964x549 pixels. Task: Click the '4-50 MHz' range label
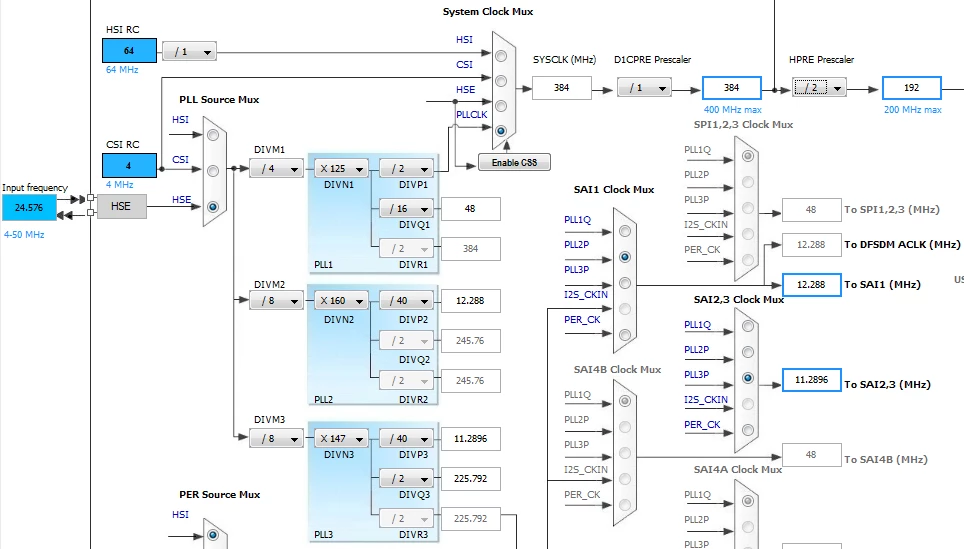point(24,235)
